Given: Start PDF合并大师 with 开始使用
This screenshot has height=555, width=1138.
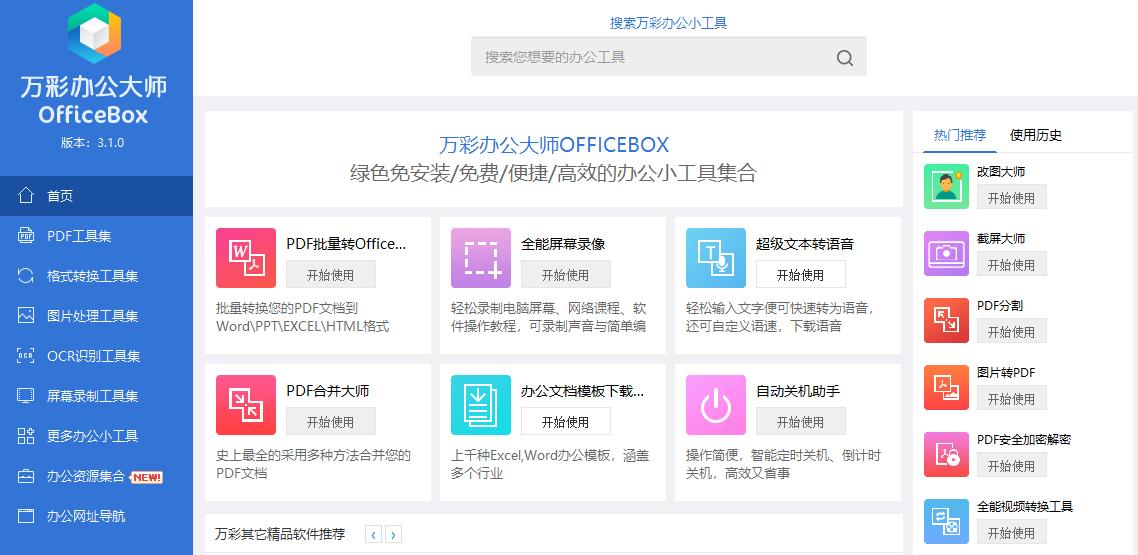Looking at the screenshot, I should pyautogui.click(x=331, y=422).
